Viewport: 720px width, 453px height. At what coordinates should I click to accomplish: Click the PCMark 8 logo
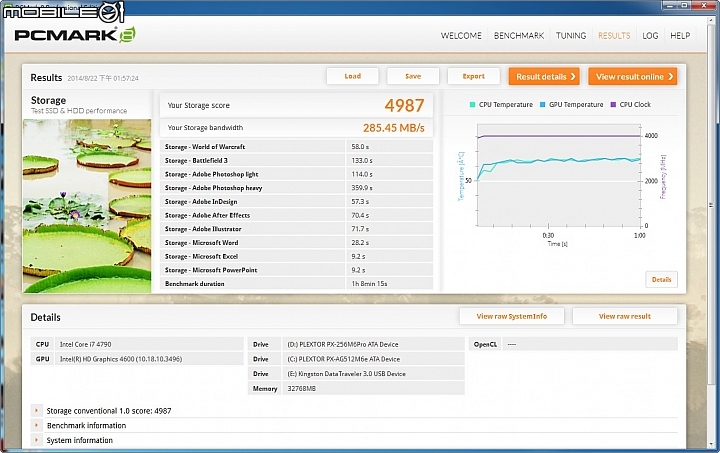point(75,35)
